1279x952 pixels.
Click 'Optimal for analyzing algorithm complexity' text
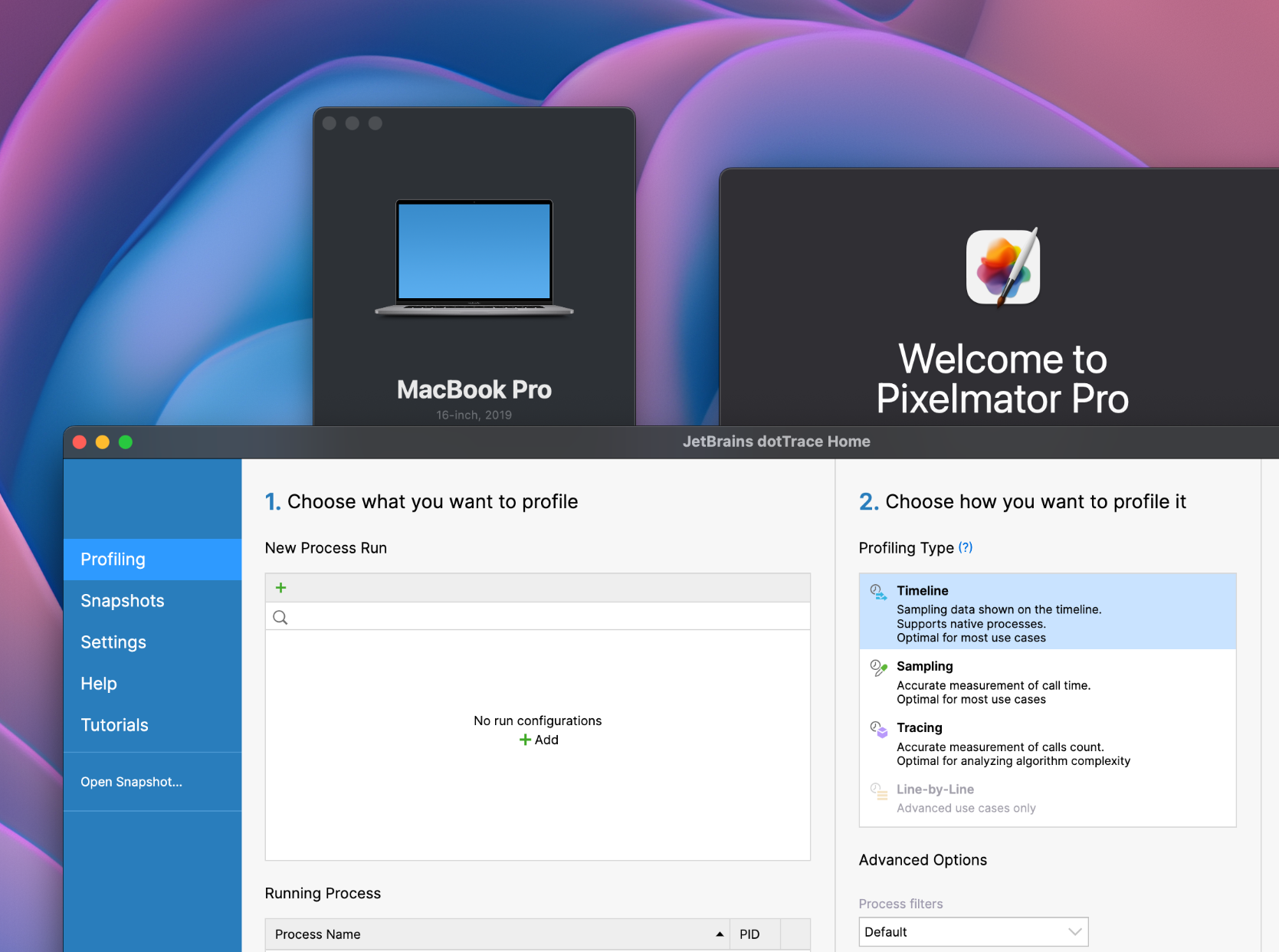click(1013, 761)
